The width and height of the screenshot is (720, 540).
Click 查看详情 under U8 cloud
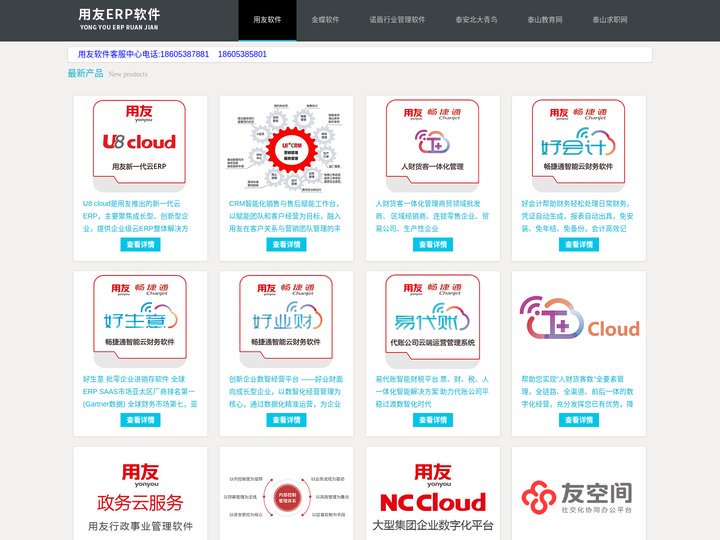pyautogui.click(x=140, y=244)
